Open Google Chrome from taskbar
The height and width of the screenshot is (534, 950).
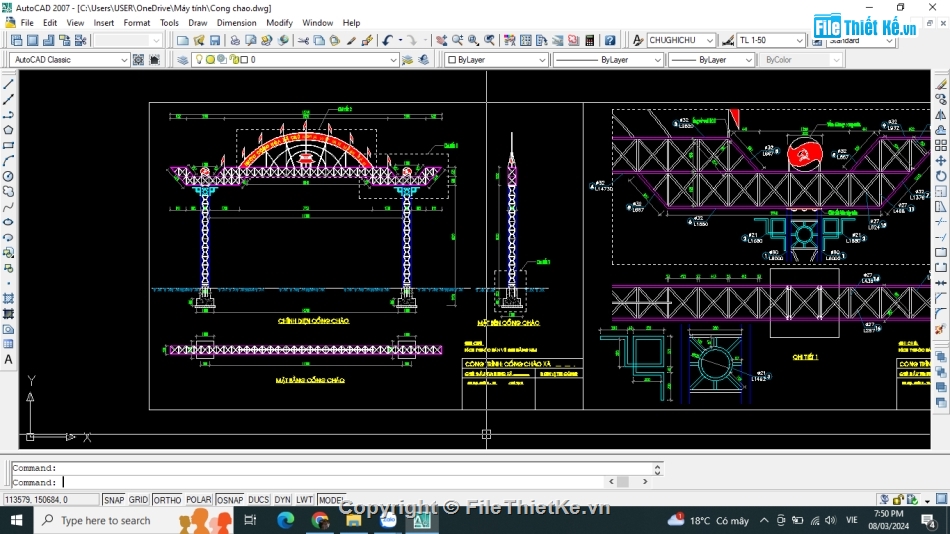pos(320,520)
